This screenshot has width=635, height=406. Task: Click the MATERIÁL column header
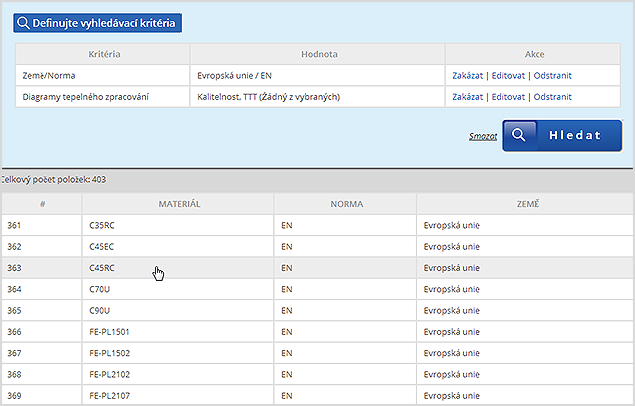tap(179, 204)
